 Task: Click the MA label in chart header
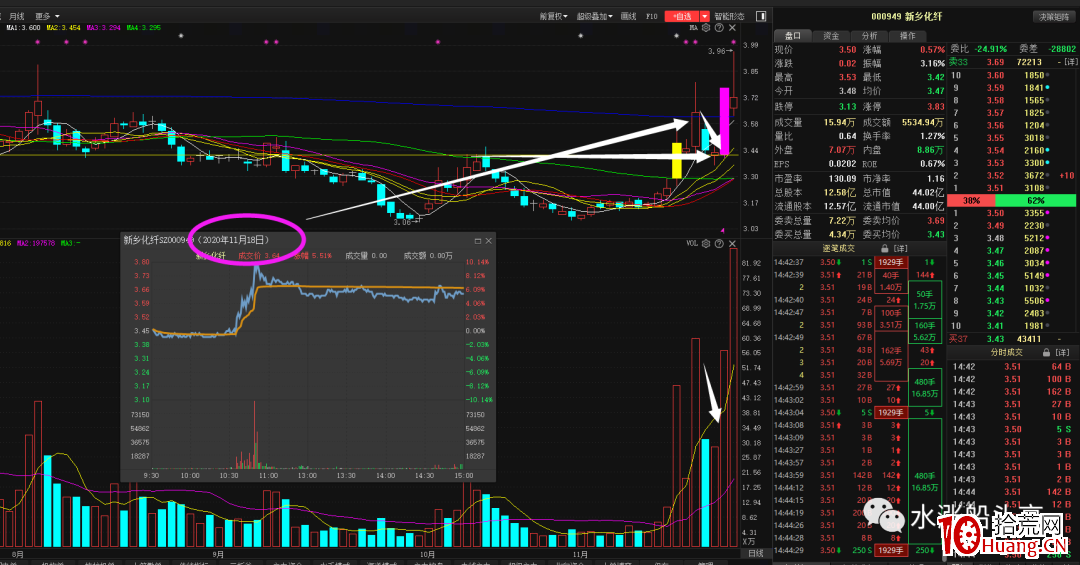(694, 28)
